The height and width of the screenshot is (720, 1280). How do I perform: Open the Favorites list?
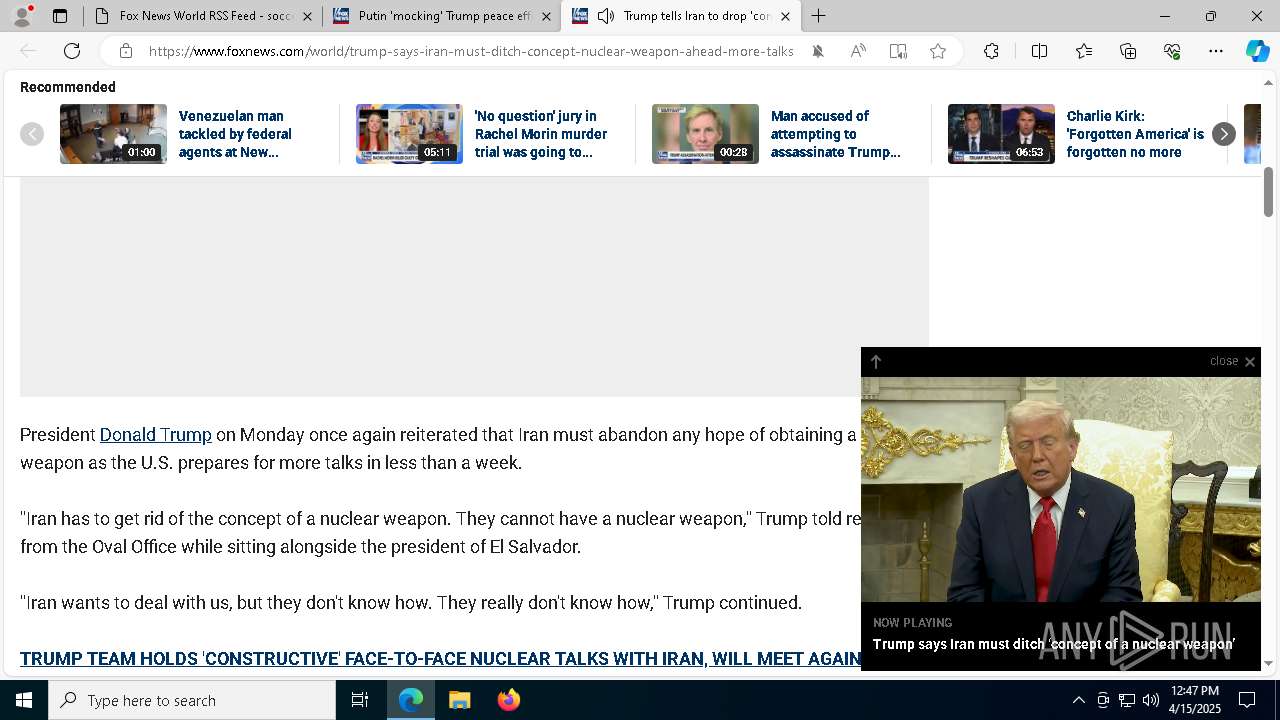(1084, 51)
